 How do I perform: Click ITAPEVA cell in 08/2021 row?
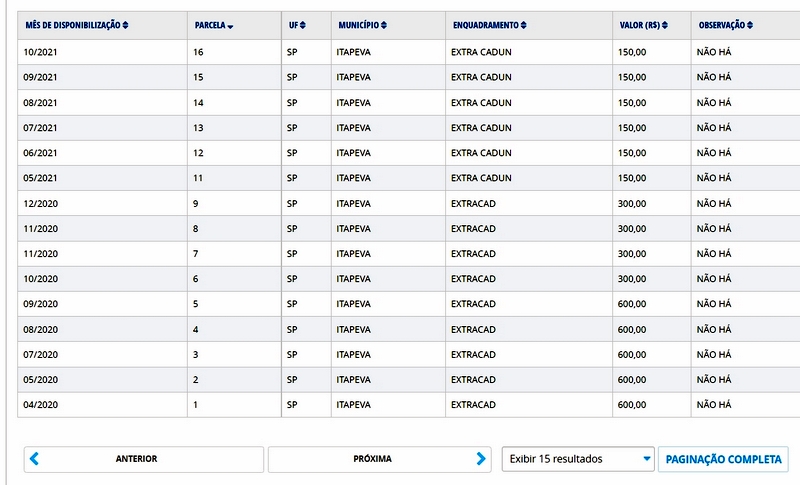pyautogui.click(x=354, y=102)
